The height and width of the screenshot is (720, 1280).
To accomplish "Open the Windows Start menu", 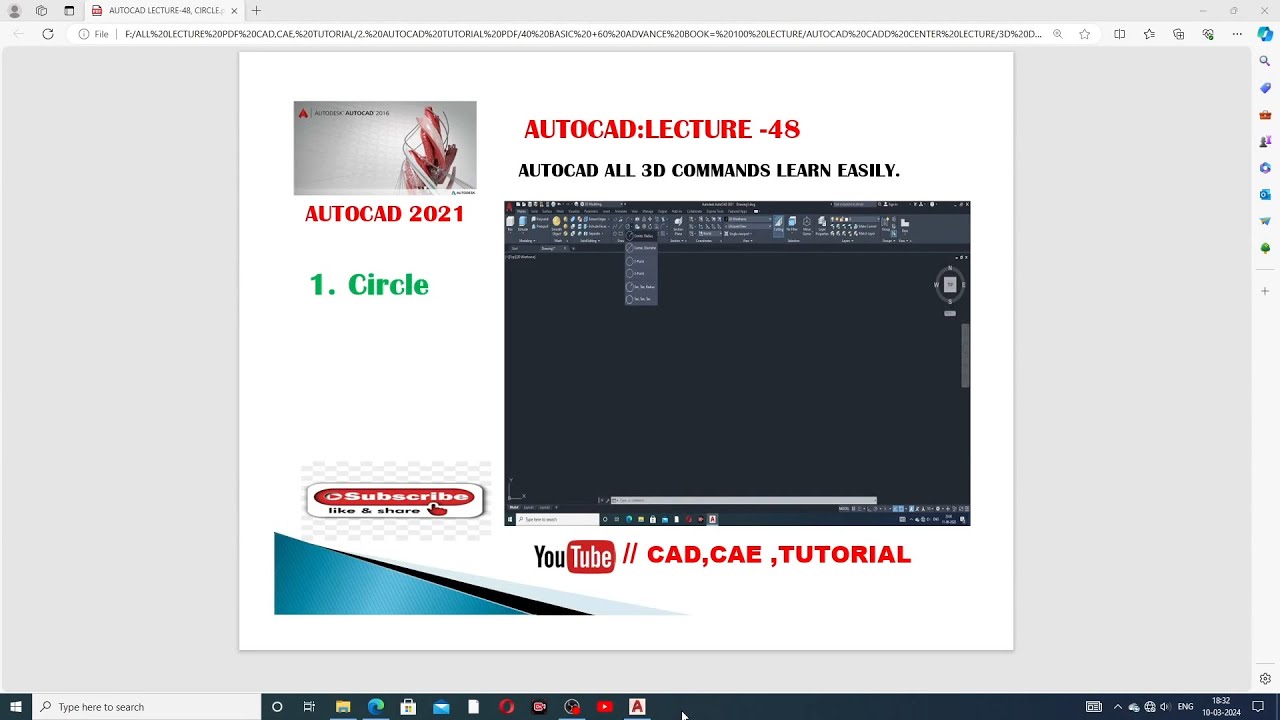I will pos(16,707).
